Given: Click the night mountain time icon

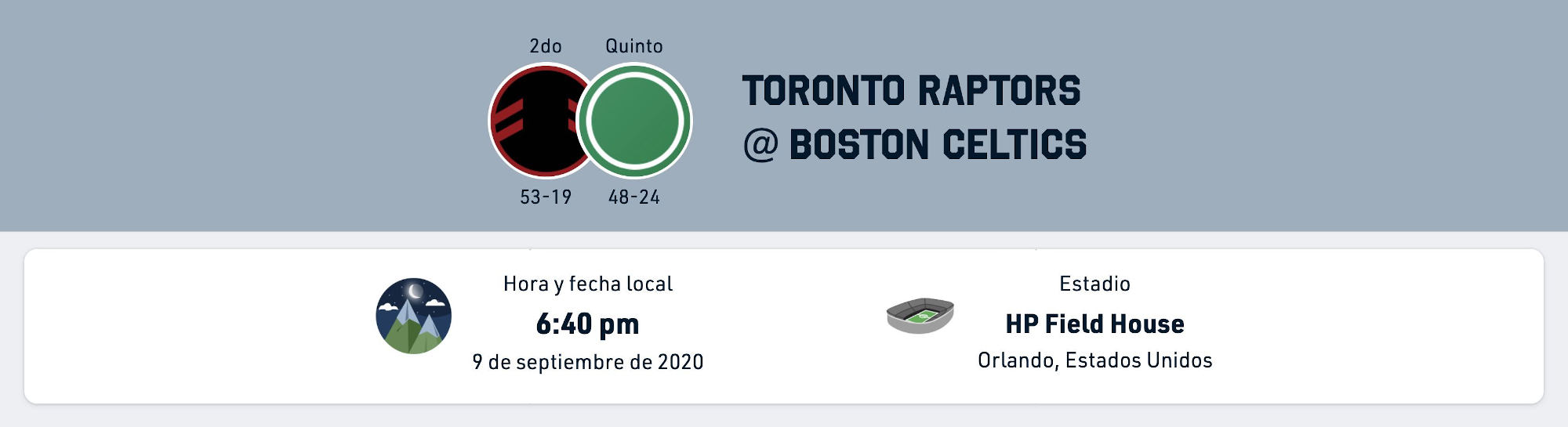Looking at the screenshot, I should (414, 316).
